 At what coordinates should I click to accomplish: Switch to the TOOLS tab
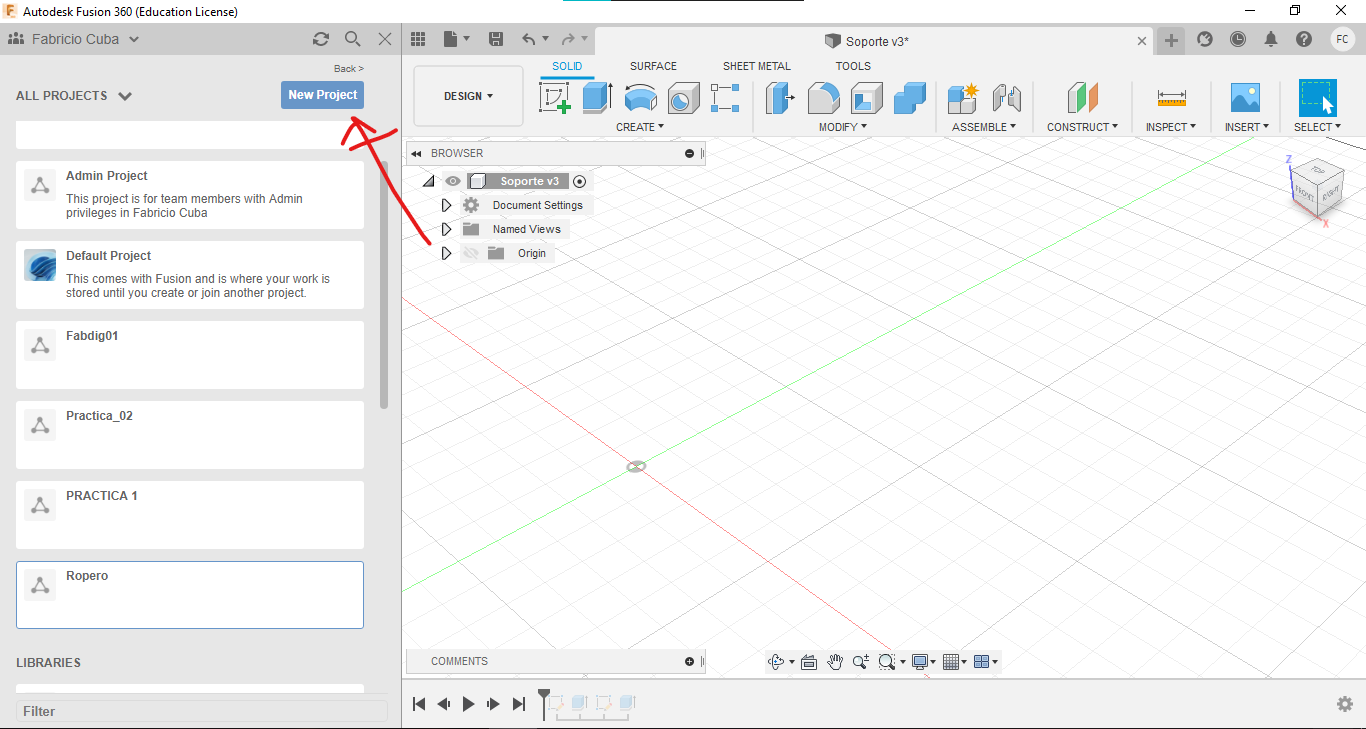[x=853, y=66]
